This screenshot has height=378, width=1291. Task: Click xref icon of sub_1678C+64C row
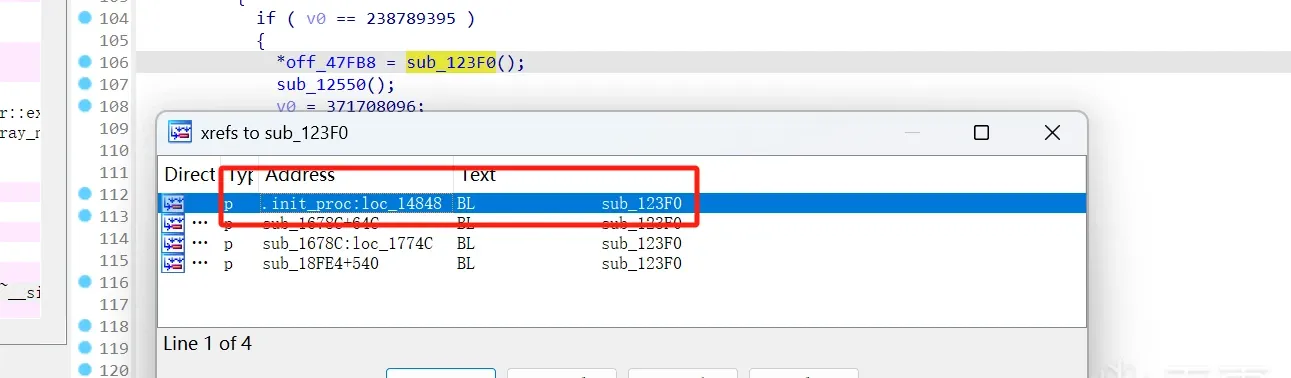174,223
